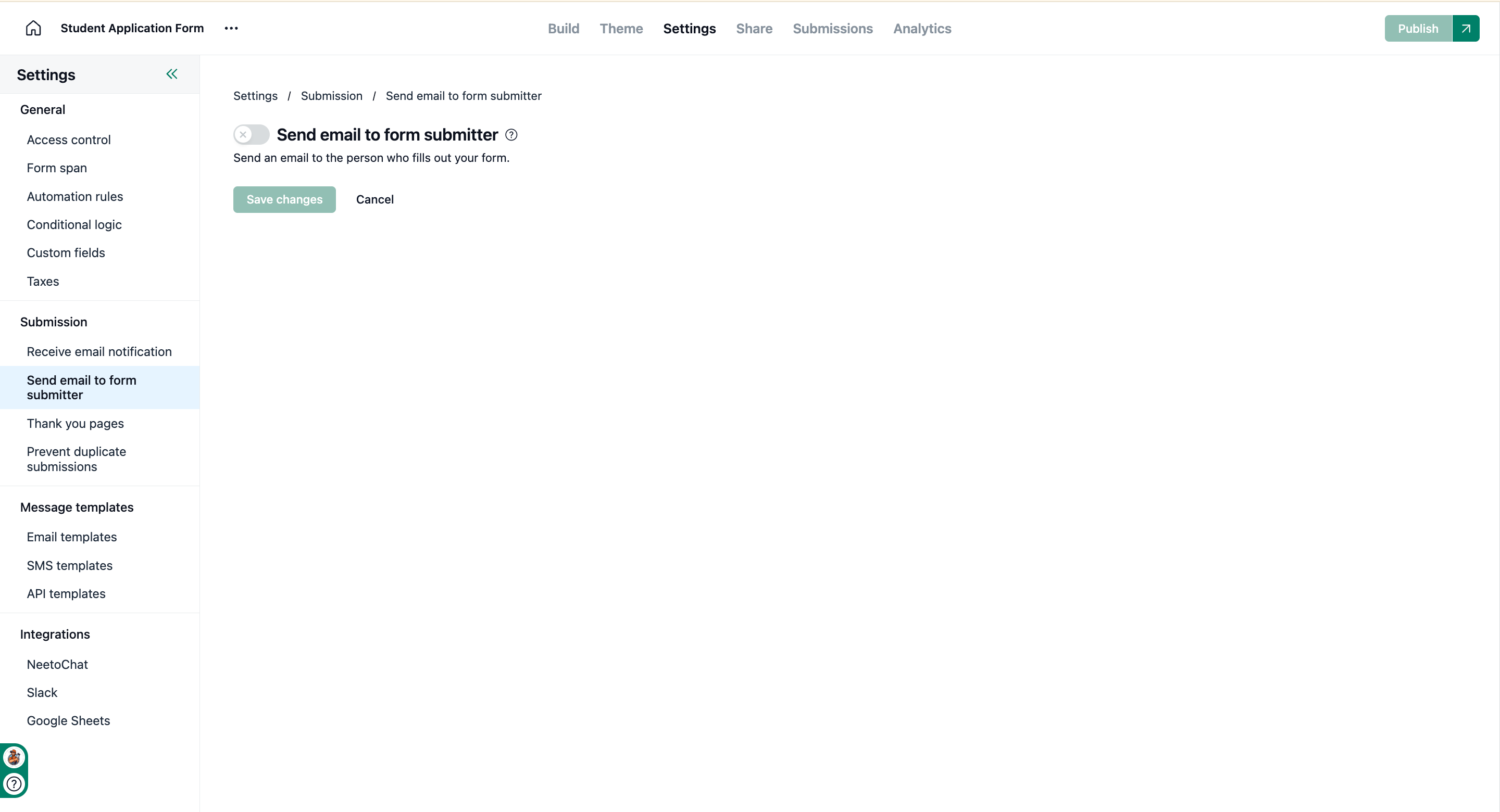
Task: Switch to the Theme tab
Action: [x=621, y=29]
